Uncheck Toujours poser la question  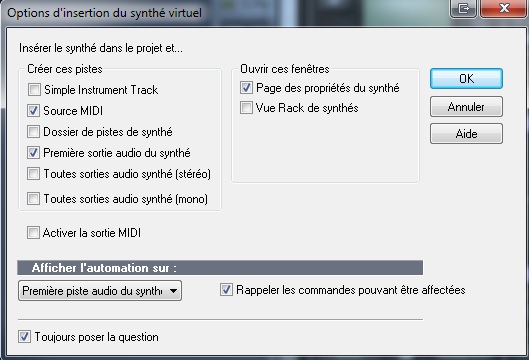24,336
